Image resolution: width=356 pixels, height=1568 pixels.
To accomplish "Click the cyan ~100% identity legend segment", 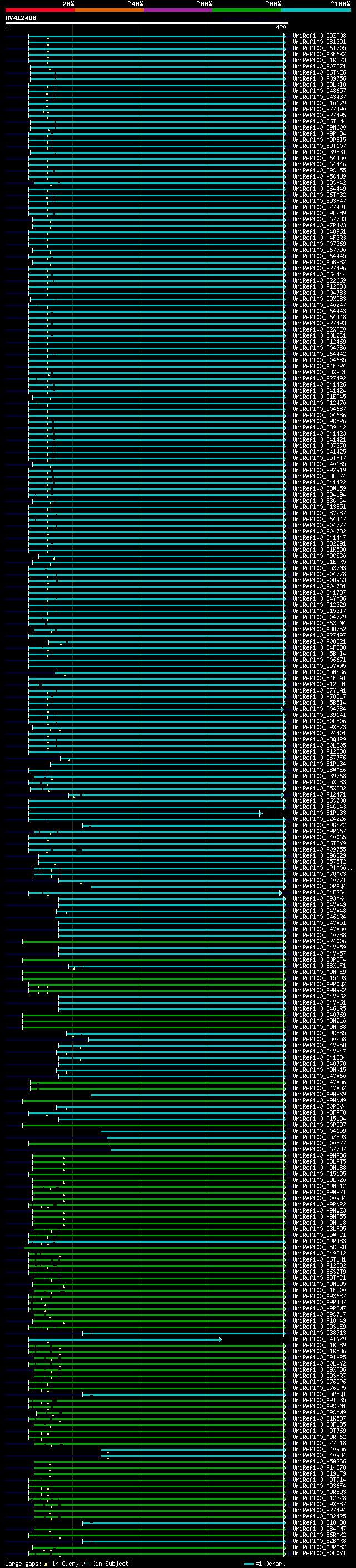I will 316,10.
